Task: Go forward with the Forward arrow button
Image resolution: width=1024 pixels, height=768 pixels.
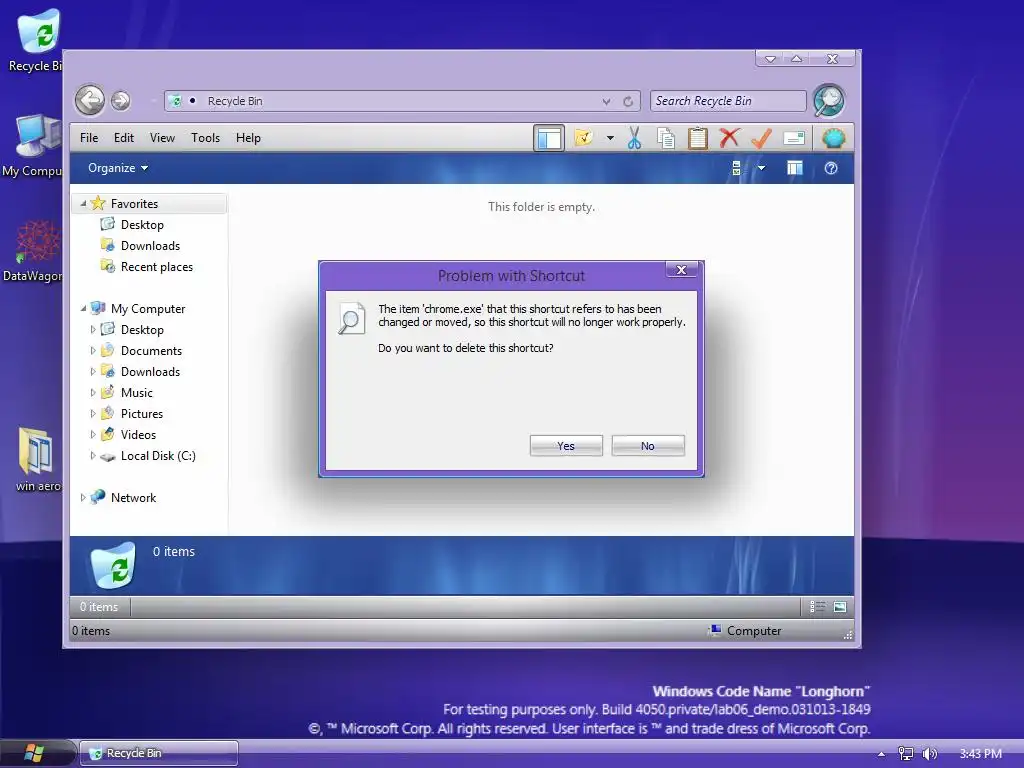Action: (x=120, y=101)
